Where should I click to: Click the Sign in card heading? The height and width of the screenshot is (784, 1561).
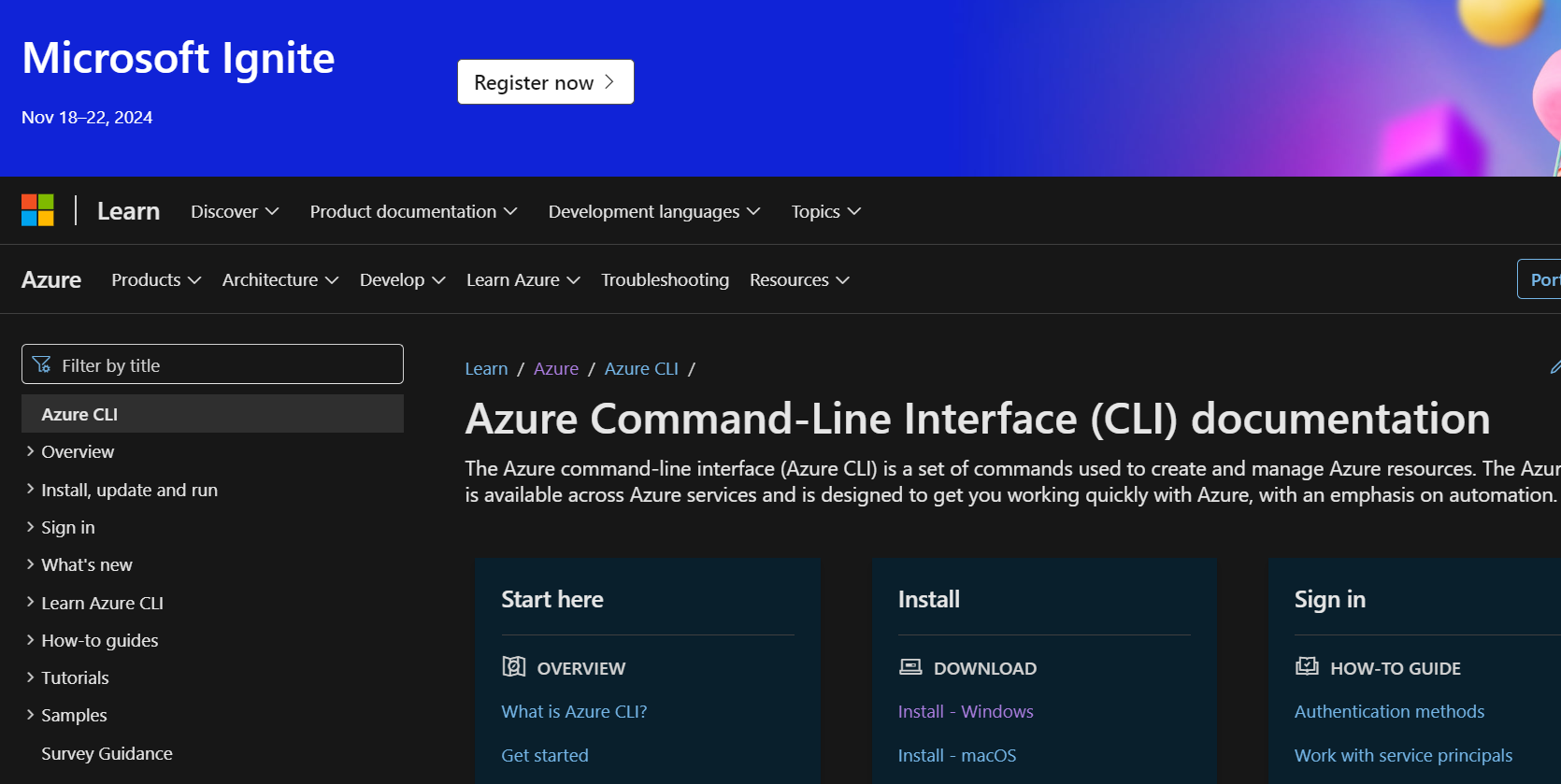[x=1330, y=599]
